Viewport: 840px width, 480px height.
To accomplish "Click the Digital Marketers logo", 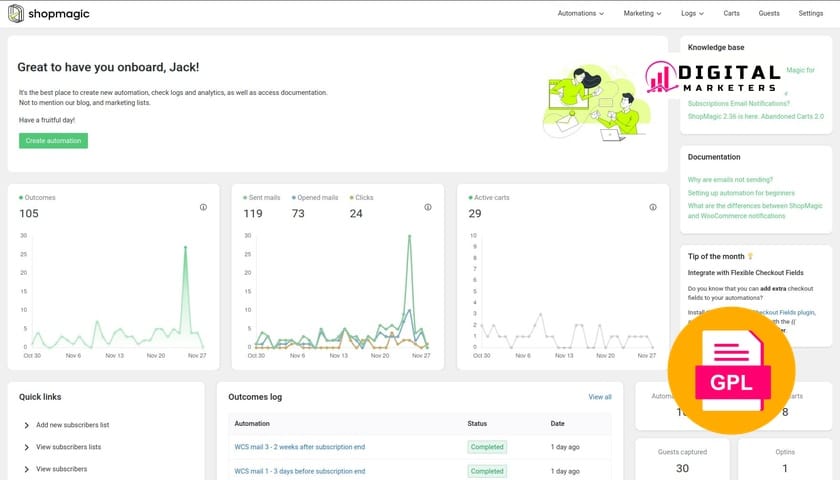I will 712,78.
